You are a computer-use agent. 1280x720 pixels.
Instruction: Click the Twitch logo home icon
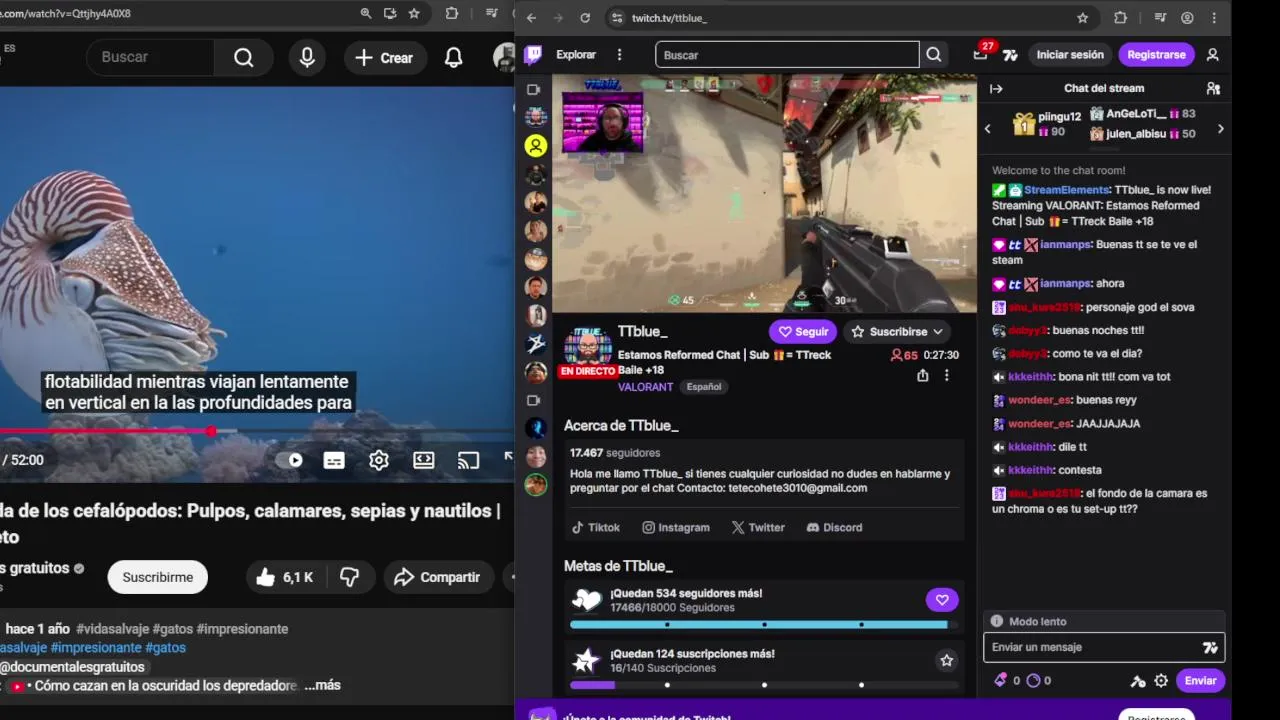click(535, 55)
